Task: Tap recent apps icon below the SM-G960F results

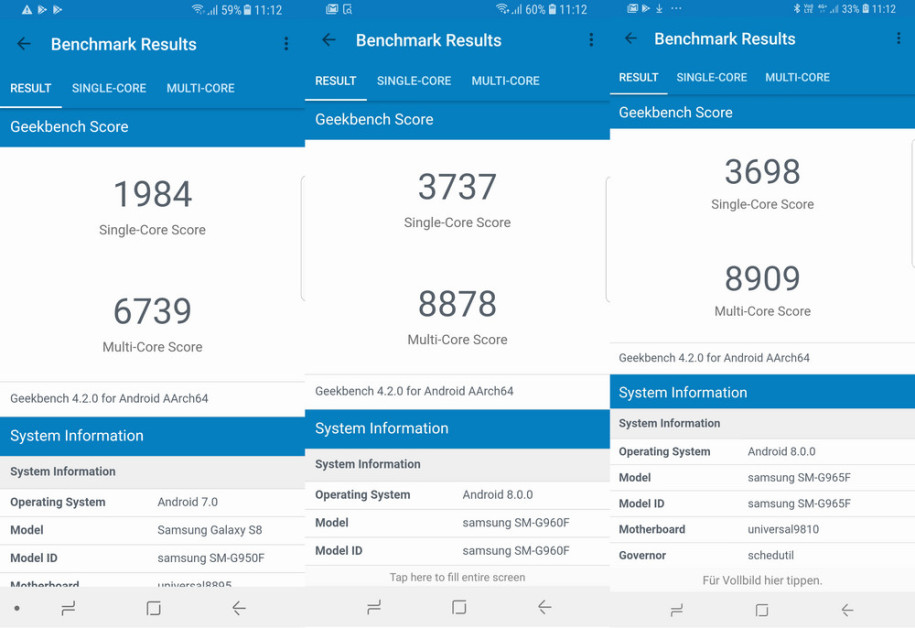Action: (374, 608)
